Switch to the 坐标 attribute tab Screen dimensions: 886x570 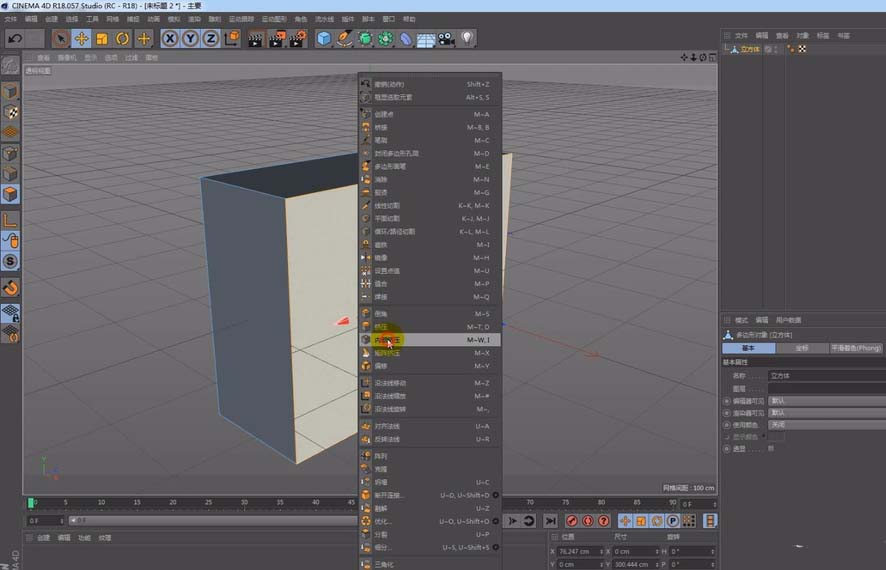point(802,348)
